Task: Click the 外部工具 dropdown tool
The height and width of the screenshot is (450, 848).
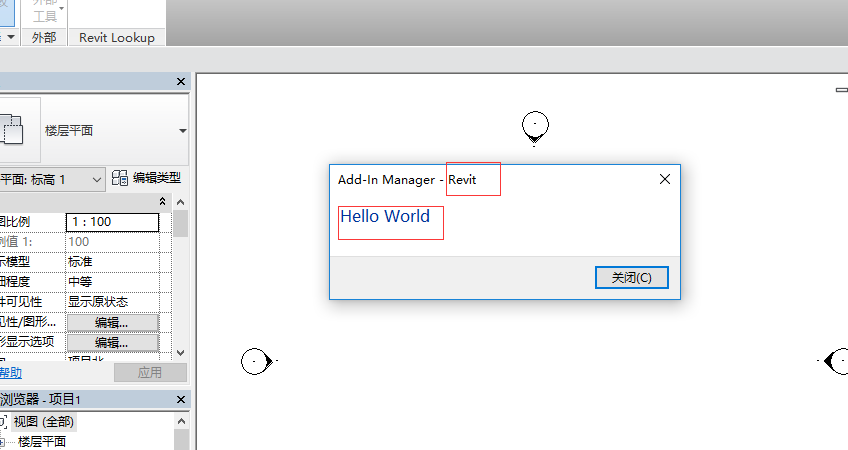Action: coord(45,12)
